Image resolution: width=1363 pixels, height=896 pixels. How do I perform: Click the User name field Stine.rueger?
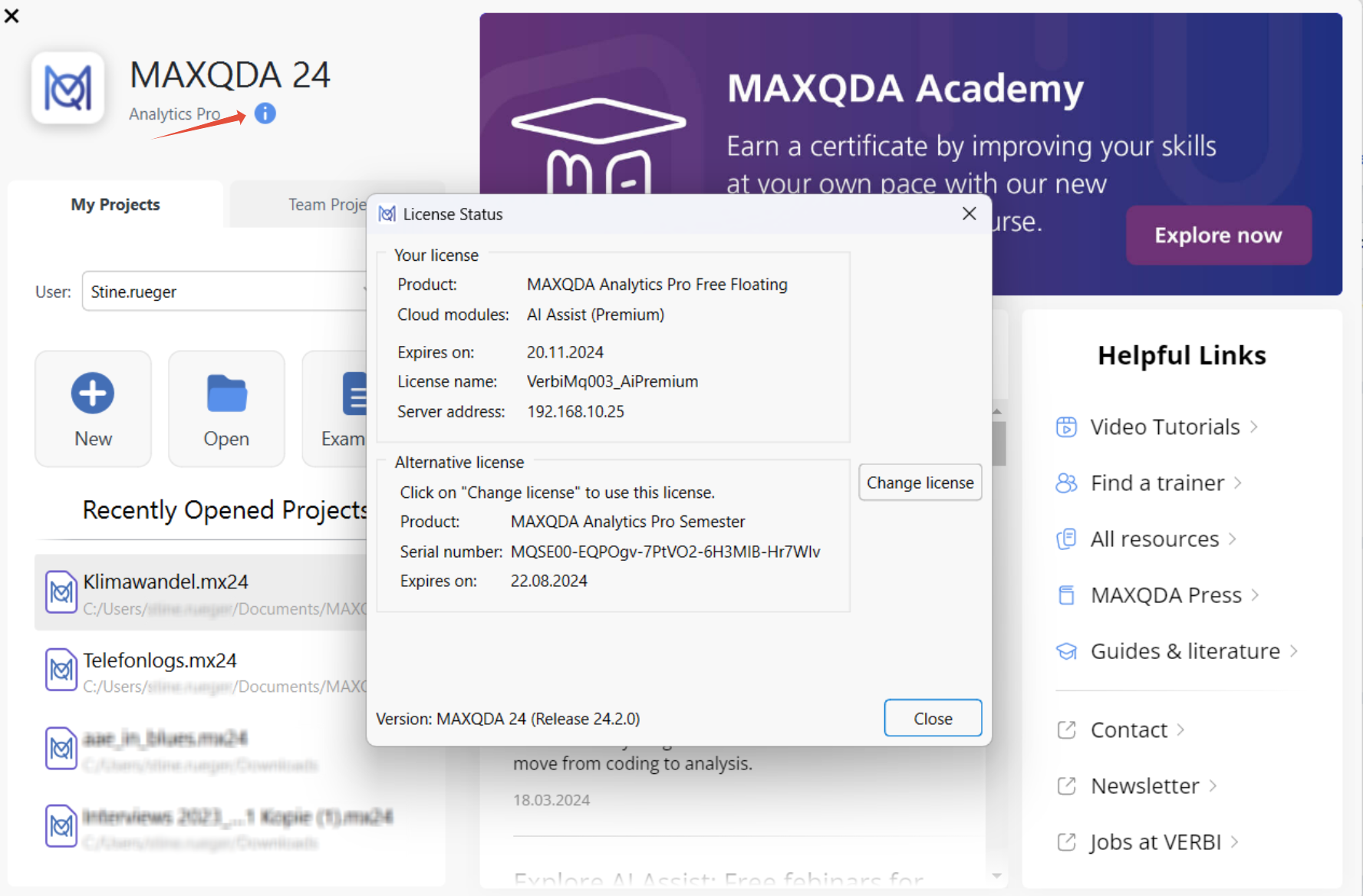click(x=224, y=292)
